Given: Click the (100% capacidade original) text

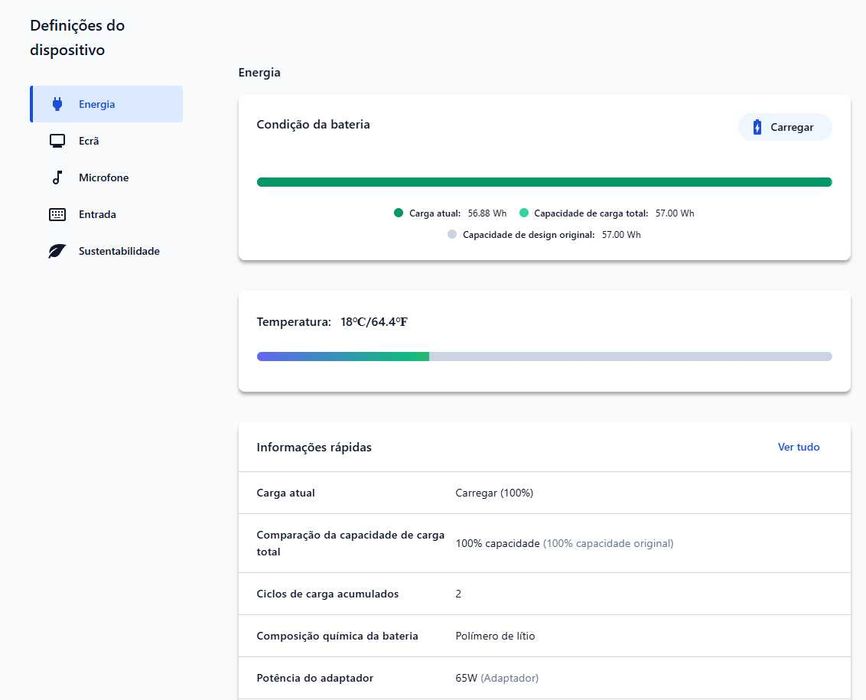Looking at the screenshot, I should pyautogui.click(x=608, y=544).
